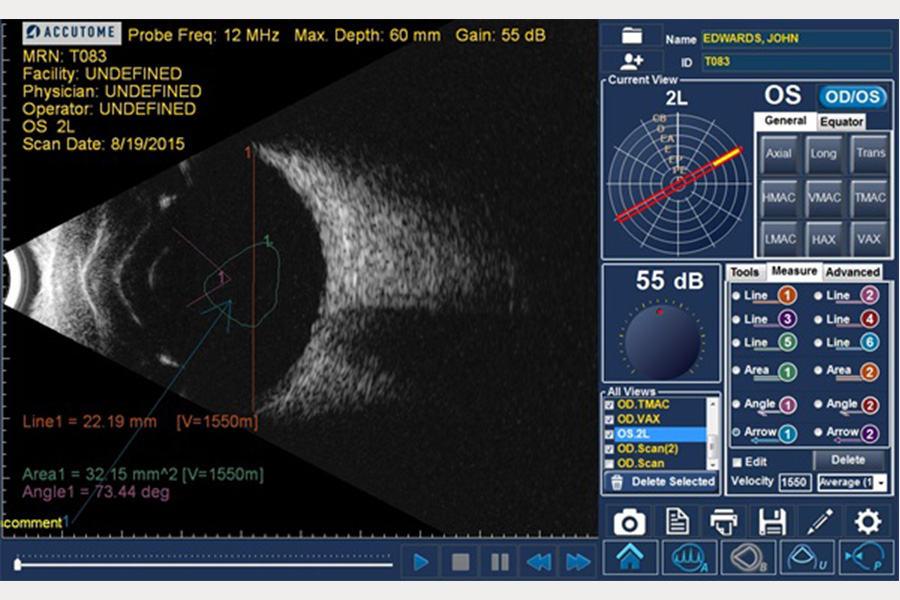Switch to the Tools tab
900x600 pixels.
tap(744, 272)
